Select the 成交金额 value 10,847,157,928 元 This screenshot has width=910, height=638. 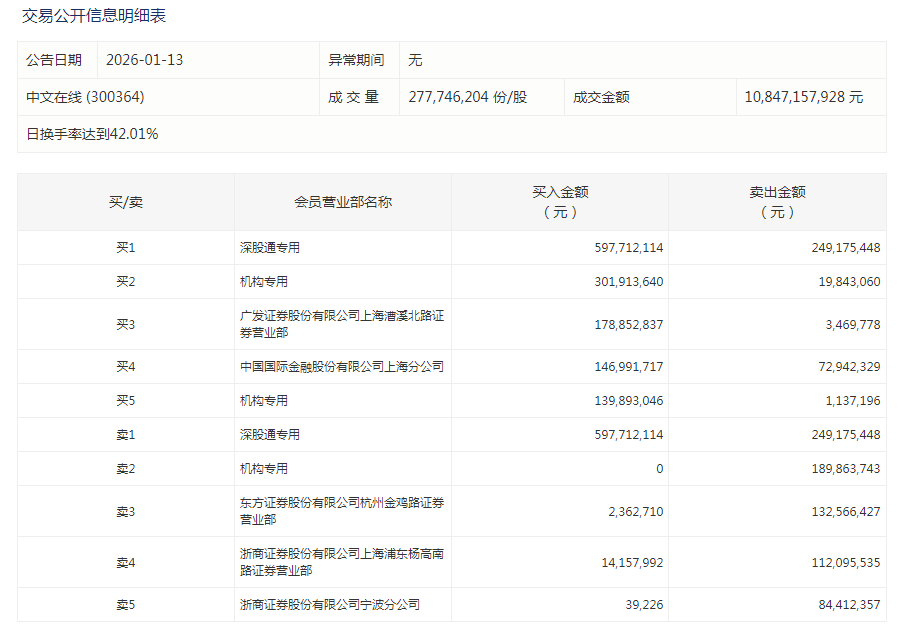803,97
